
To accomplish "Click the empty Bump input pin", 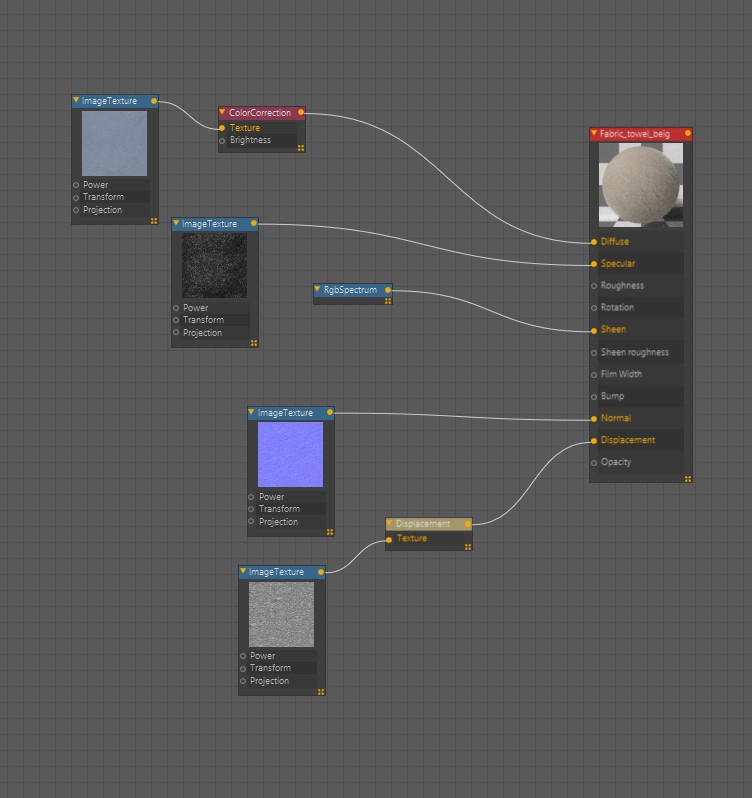I will click(594, 396).
